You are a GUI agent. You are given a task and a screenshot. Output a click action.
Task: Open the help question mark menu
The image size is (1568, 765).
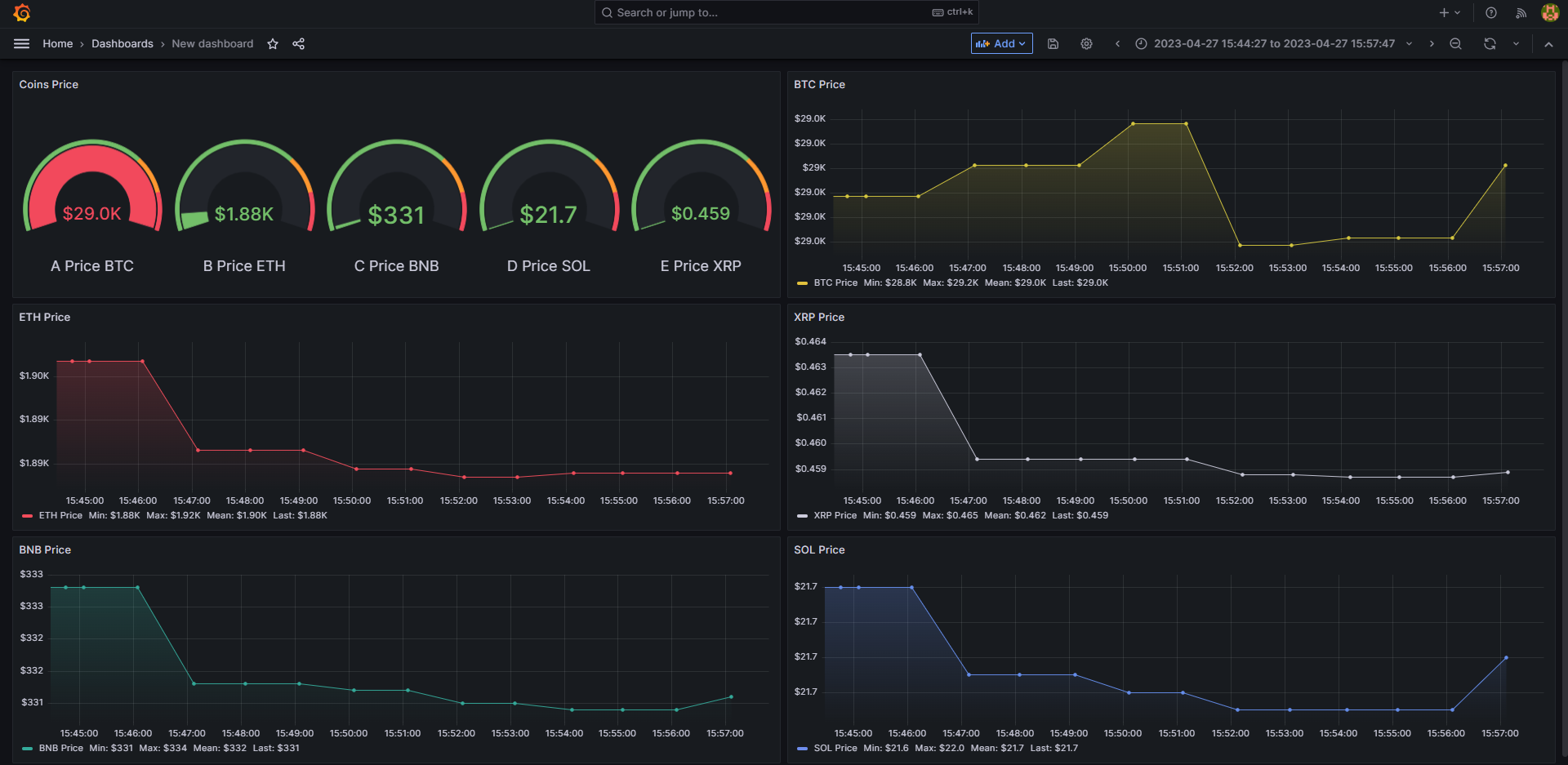[1491, 12]
